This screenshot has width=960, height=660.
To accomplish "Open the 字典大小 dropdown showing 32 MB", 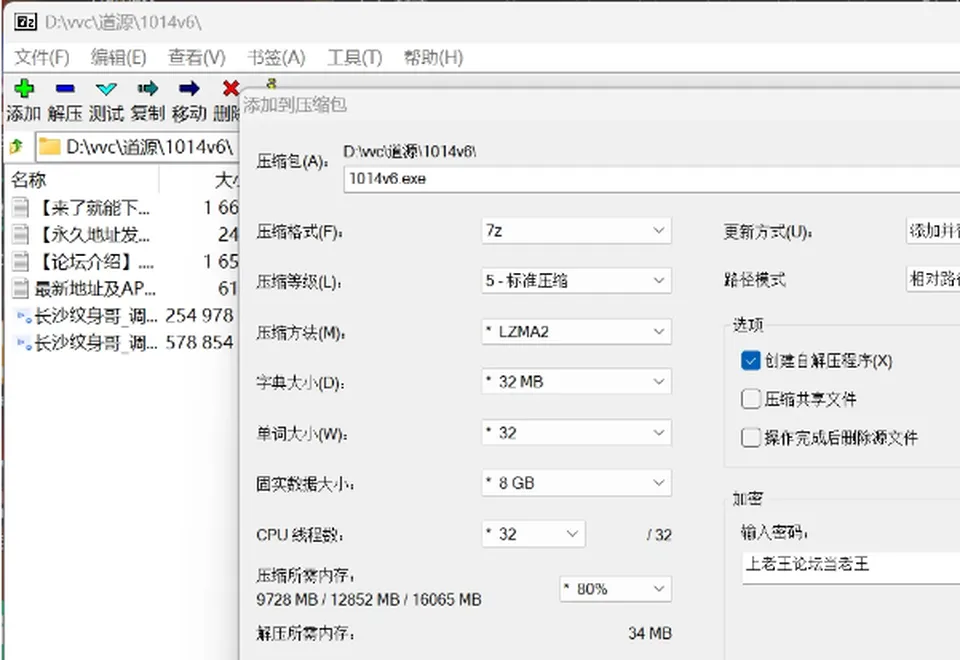I will [x=576, y=382].
